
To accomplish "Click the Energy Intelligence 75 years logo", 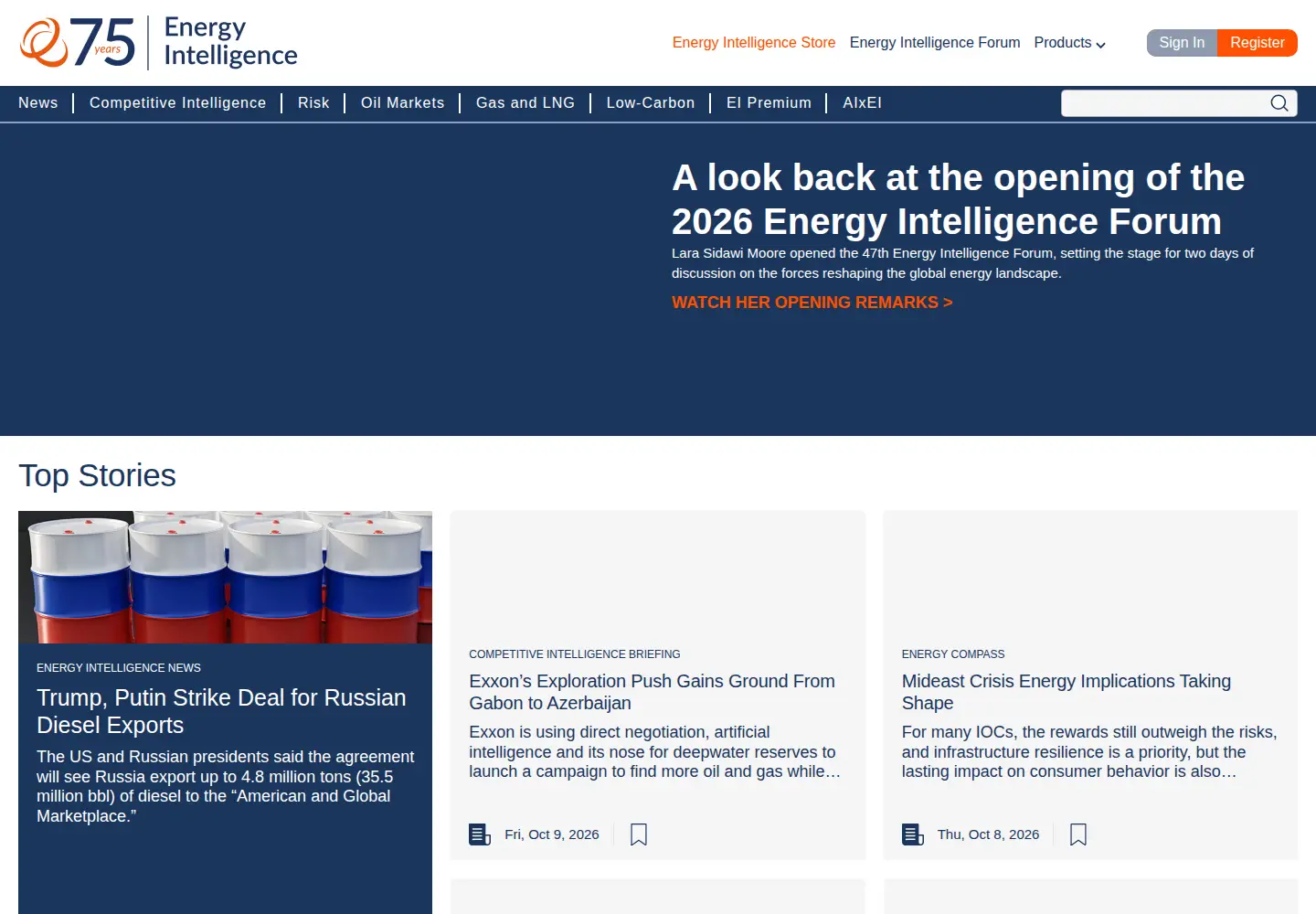I will [x=159, y=42].
